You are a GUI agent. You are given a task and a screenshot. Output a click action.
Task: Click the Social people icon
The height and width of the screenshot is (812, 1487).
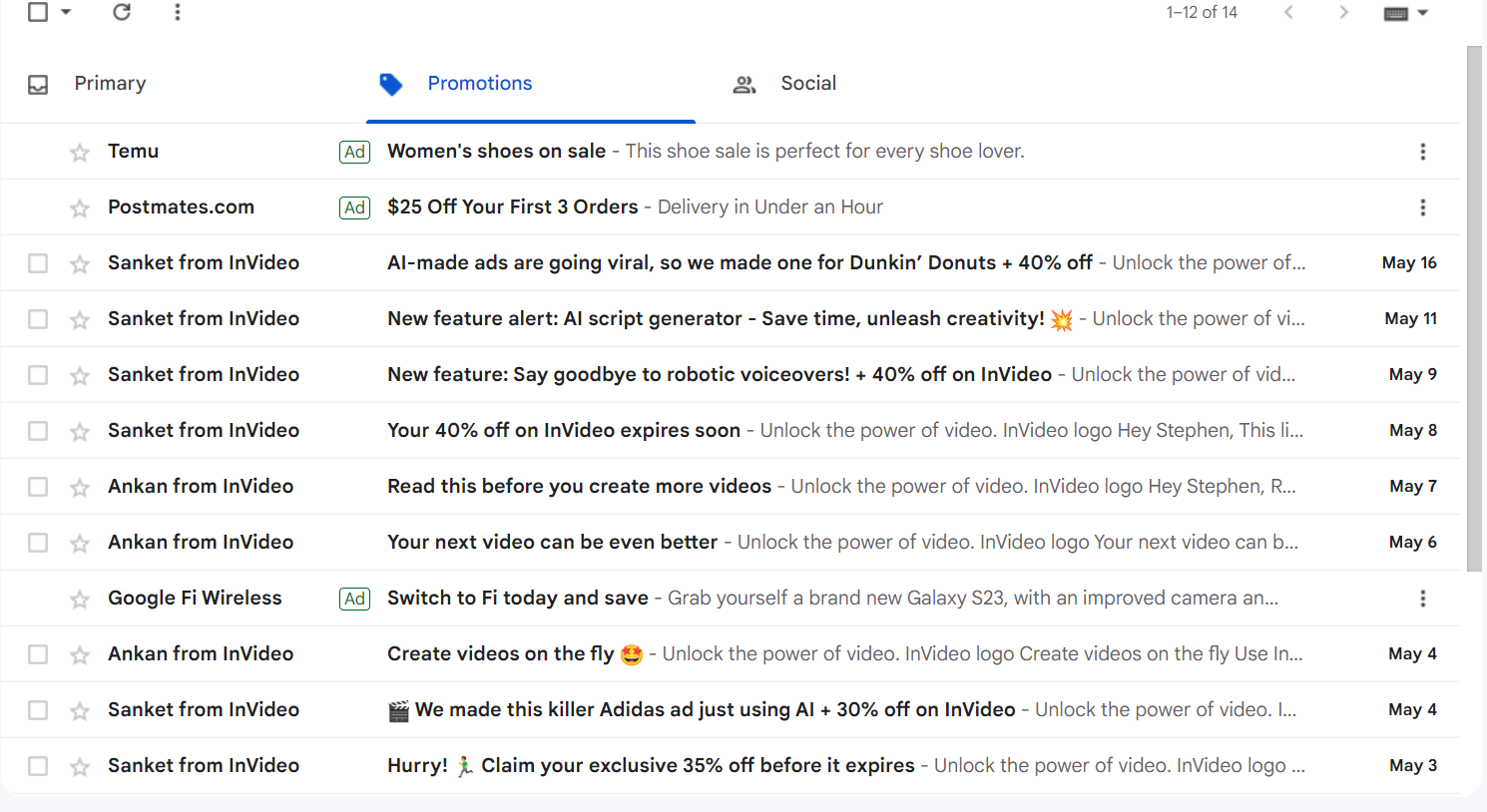click(744, 85)
